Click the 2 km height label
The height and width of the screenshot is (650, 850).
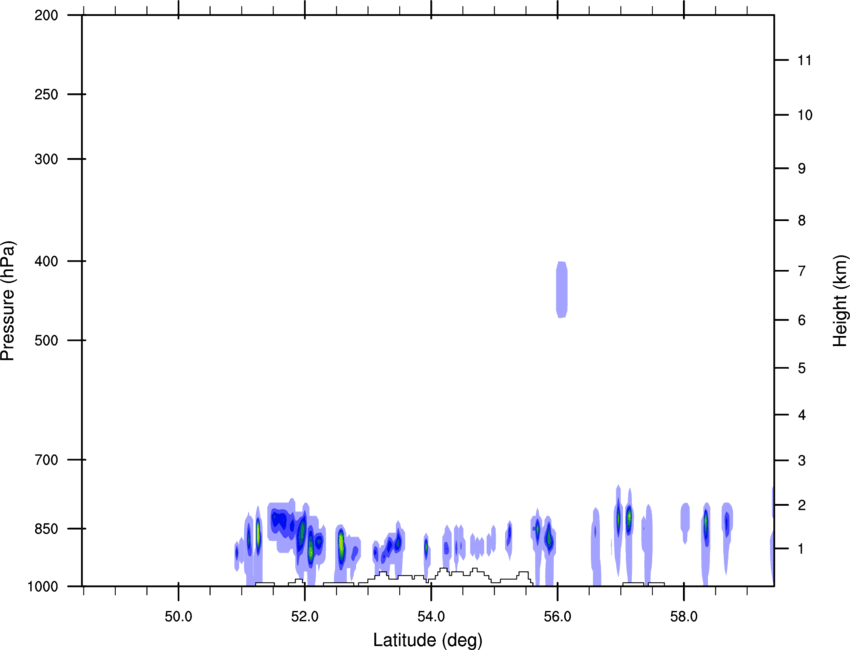tap(801, 505)
